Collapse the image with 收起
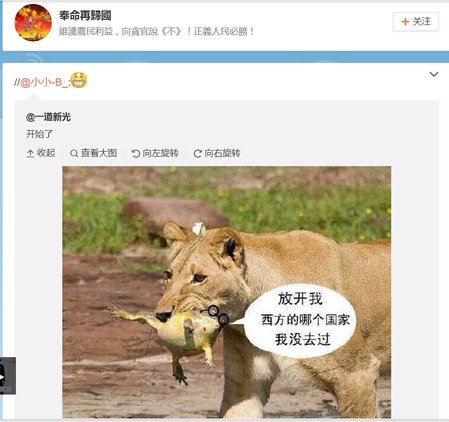Screen dimensions: 449x422 [x=41, y=153]
